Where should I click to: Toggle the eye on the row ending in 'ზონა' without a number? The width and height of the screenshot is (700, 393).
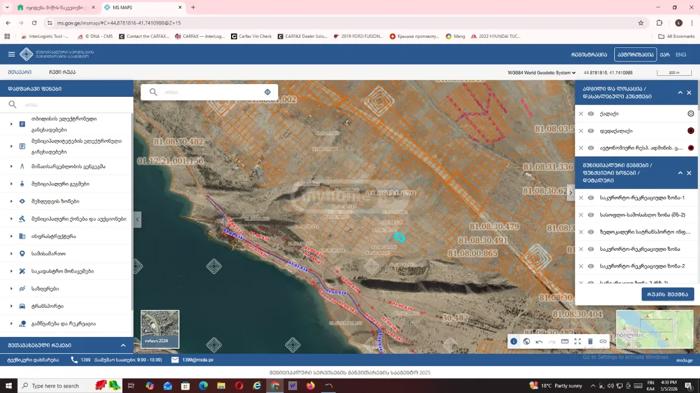click(591, 249)
